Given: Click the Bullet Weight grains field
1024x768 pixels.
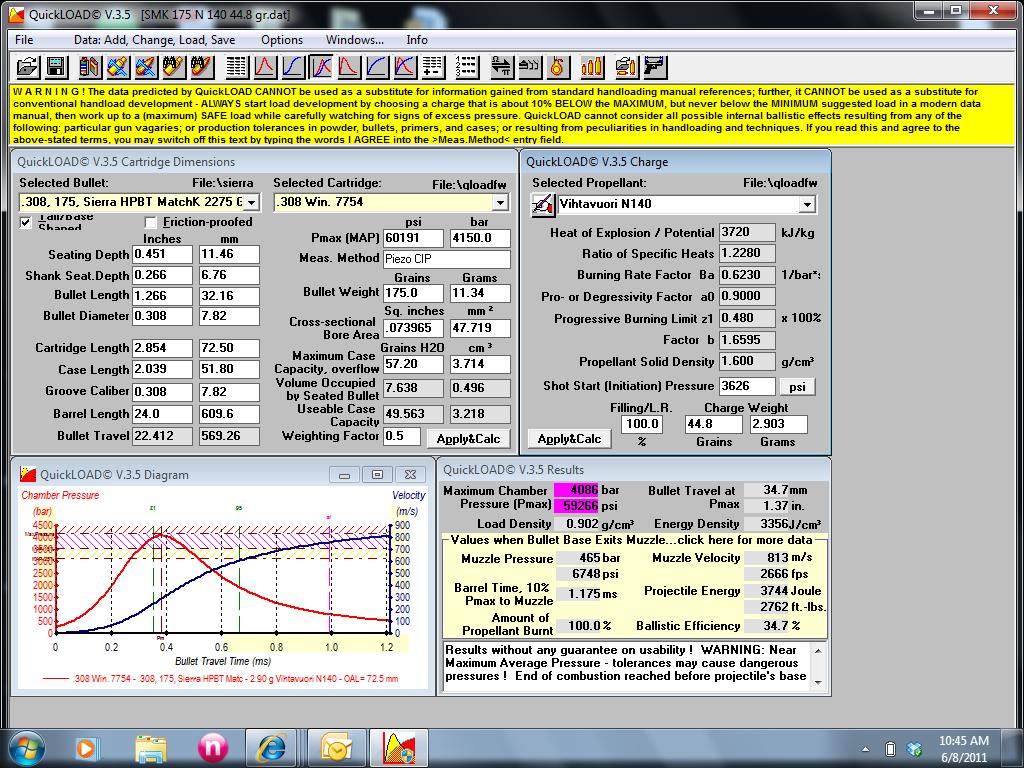Looking at the screenshot, I should click(x=413, y=293).
